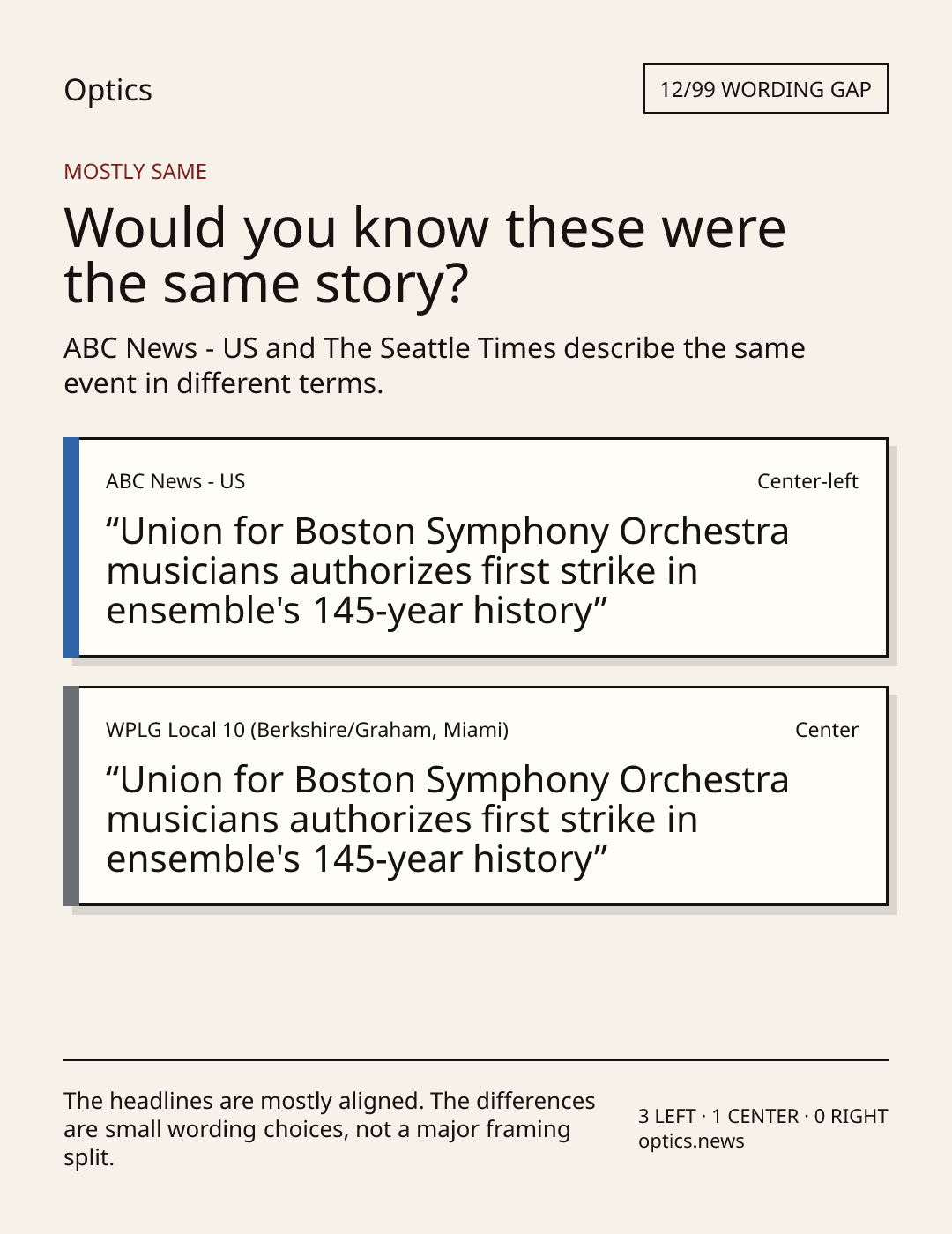
Task: Click the 12/99 WORDING GAP badge
Action: pyautogui.click(x=765, y=89)
